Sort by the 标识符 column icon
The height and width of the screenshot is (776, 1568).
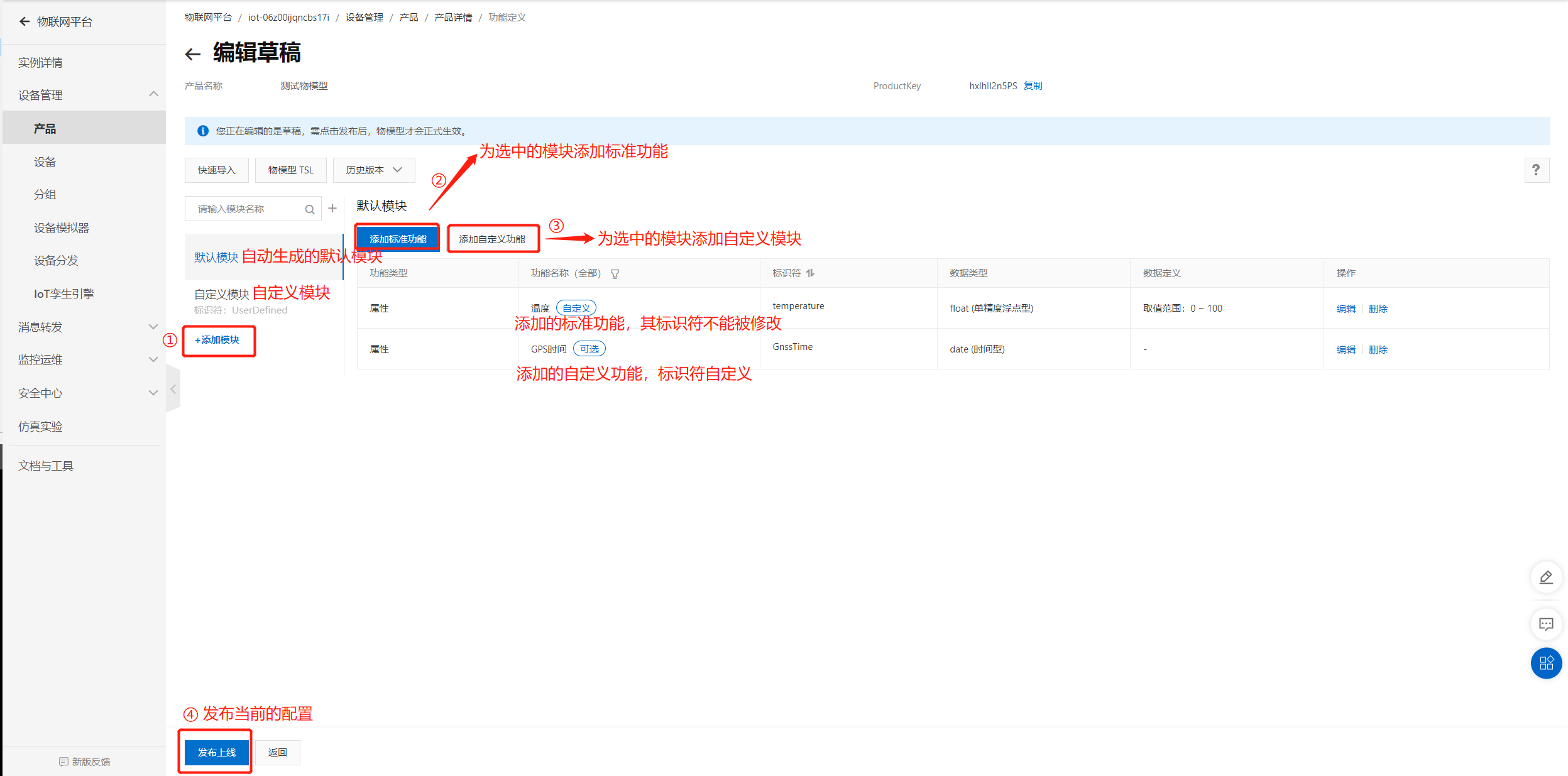point(811,273)
